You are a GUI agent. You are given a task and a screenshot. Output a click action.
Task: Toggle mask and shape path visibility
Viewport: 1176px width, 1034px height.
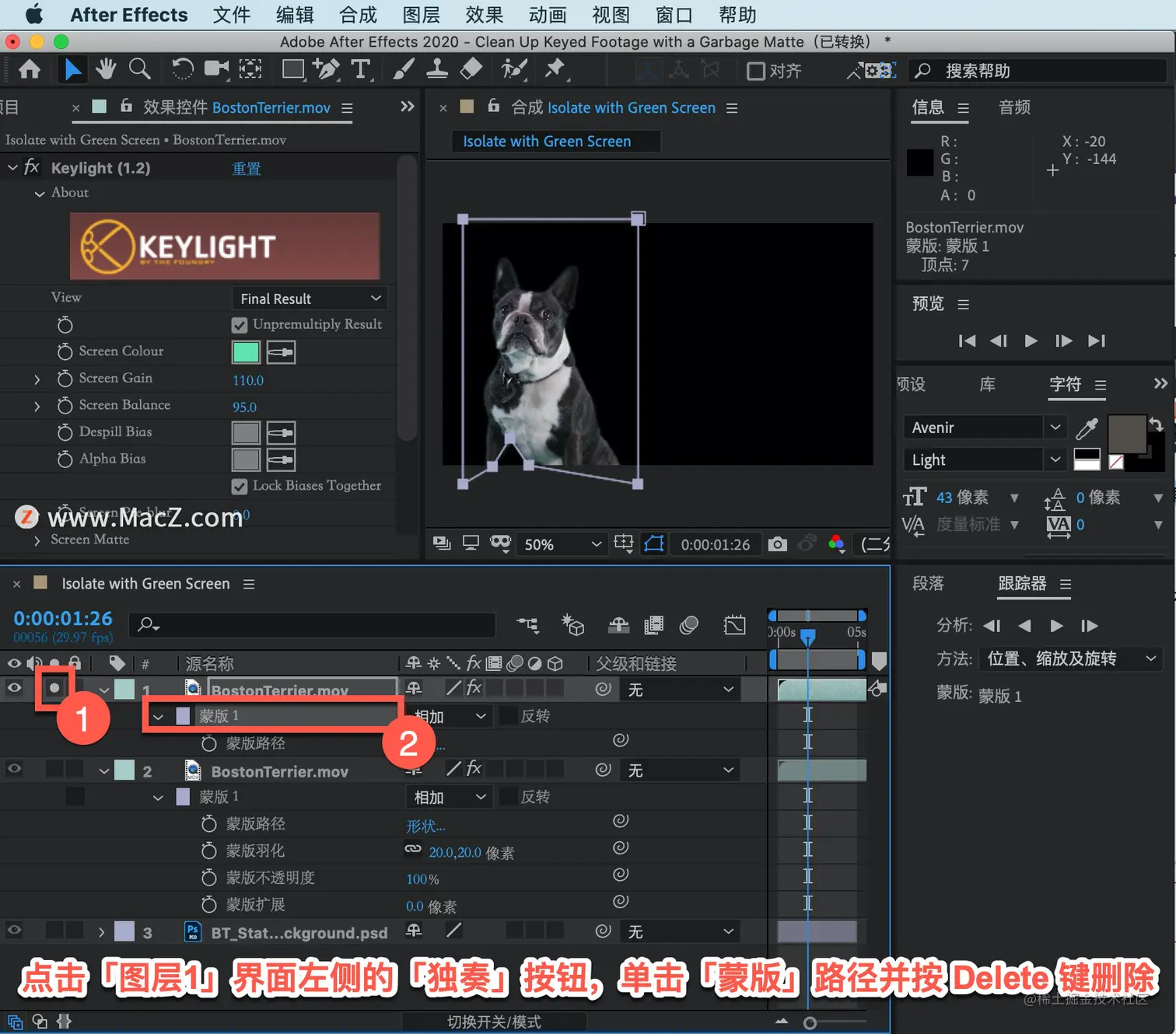(x=654, y=543)
